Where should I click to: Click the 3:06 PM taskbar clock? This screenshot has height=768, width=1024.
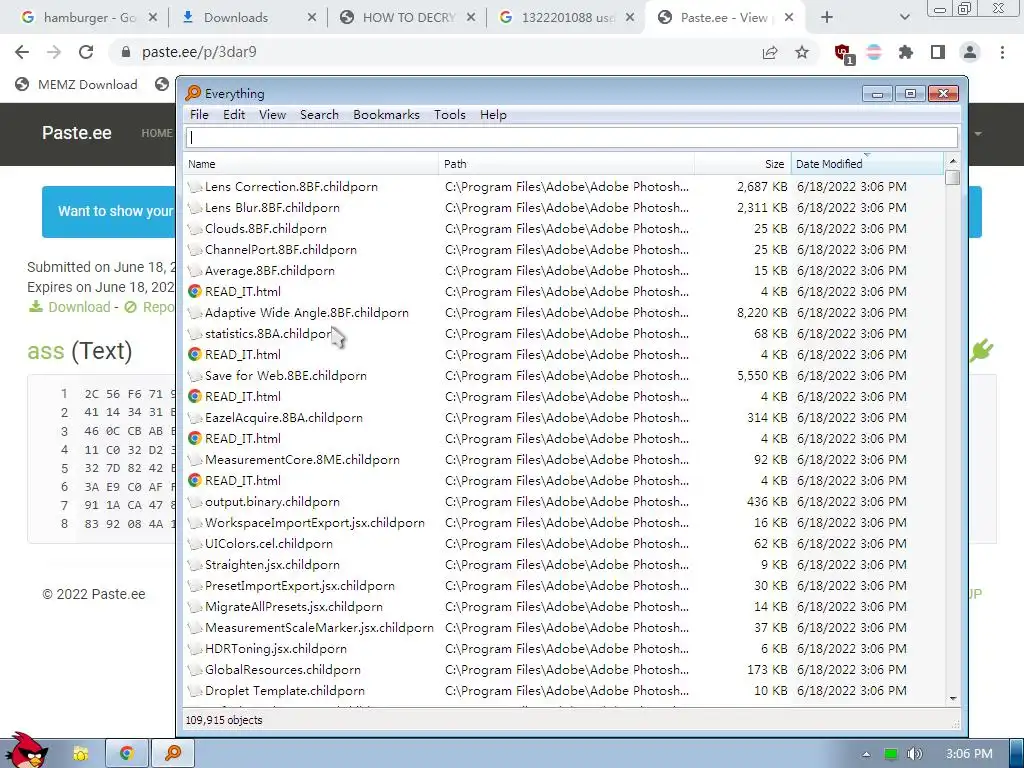[969, 754]
